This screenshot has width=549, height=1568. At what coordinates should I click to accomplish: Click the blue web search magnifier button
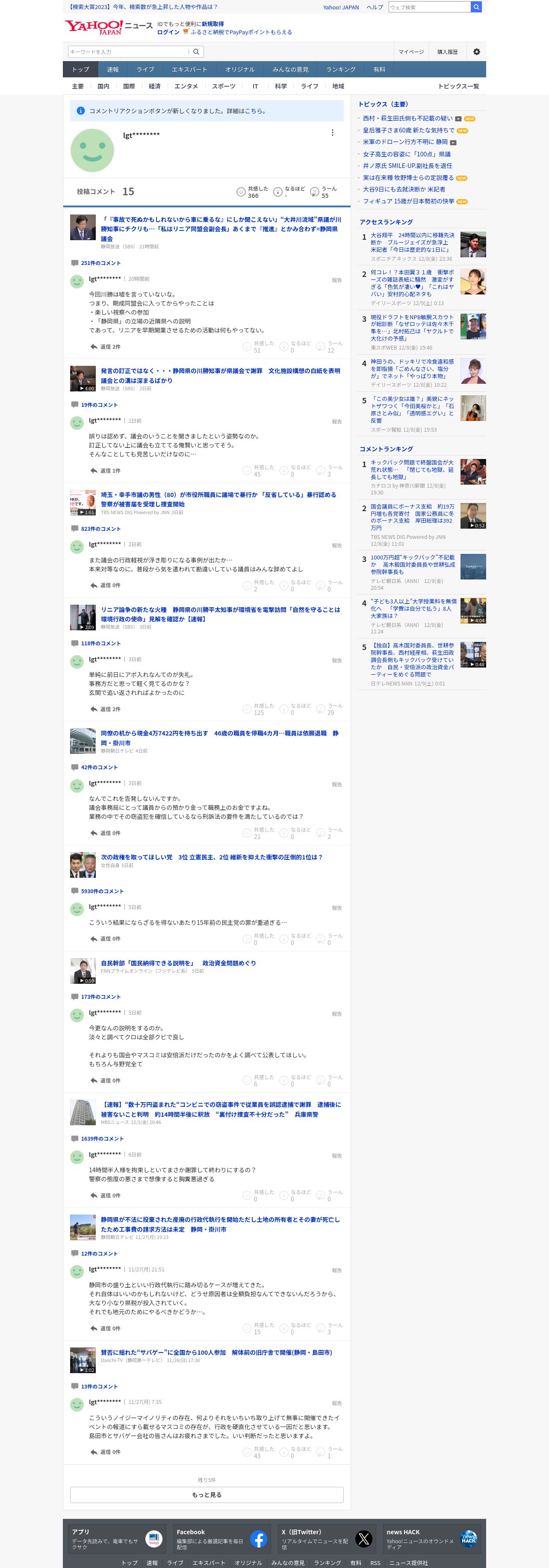476,7
